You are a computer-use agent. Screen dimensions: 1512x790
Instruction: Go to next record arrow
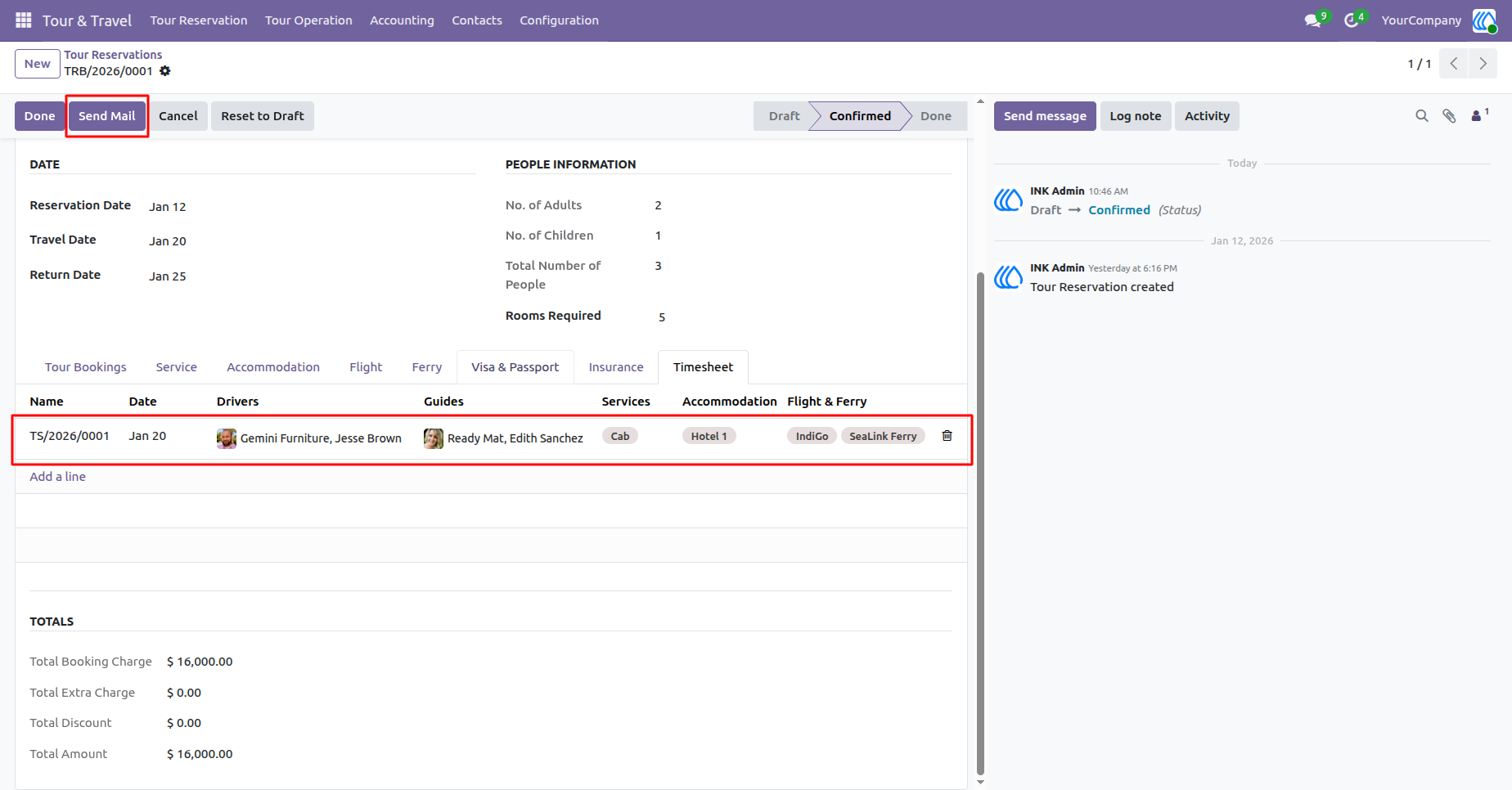pyautogui.click(x=1483, y=64)
